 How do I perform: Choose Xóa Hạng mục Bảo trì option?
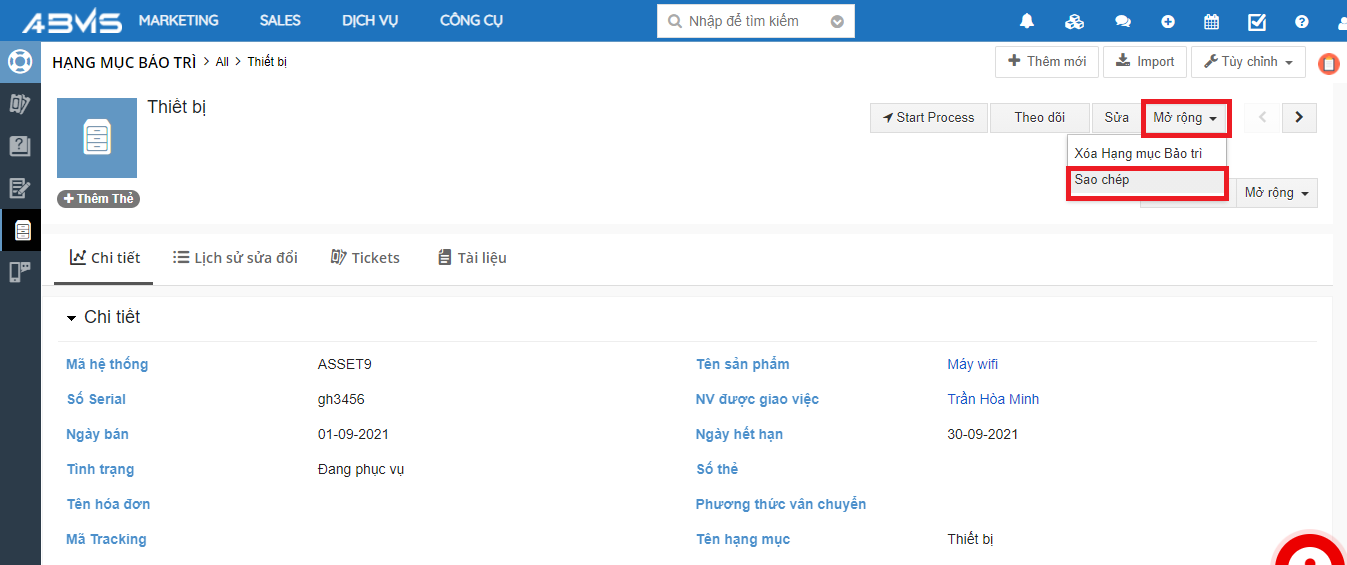(1138, 154)
